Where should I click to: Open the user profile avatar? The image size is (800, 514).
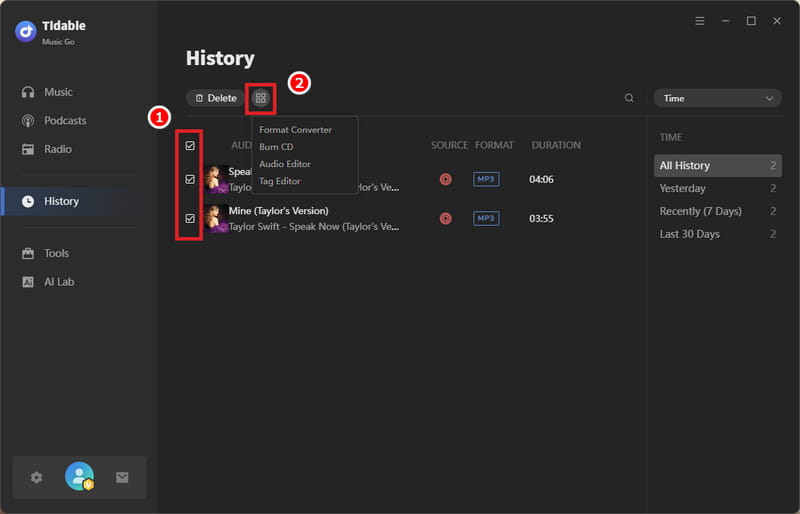pyautogui.click(x=80, y=476)
